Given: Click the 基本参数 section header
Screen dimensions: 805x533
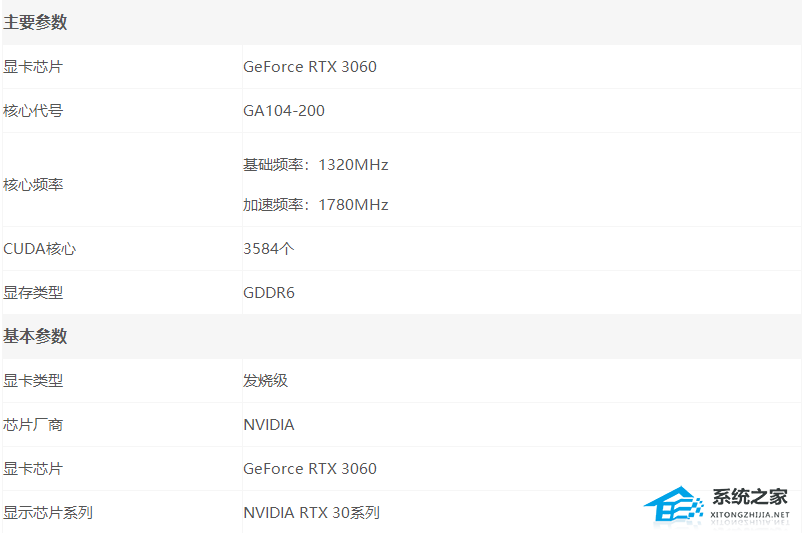Looking at the screenshot, I should (36, 336).
